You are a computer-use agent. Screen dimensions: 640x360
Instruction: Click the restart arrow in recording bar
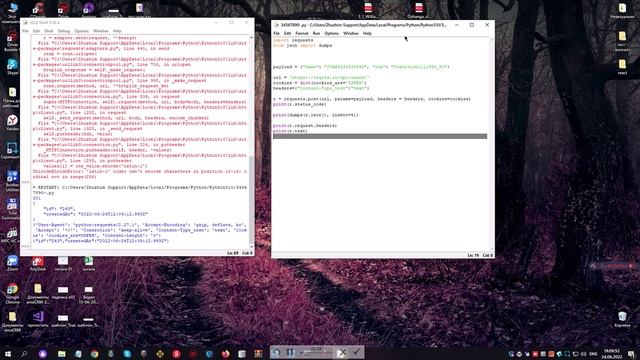click(x=276, y=352)
